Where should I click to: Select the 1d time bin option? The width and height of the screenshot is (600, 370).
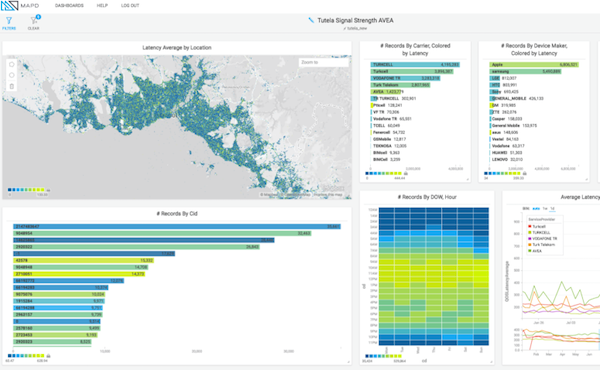(552, 209)
